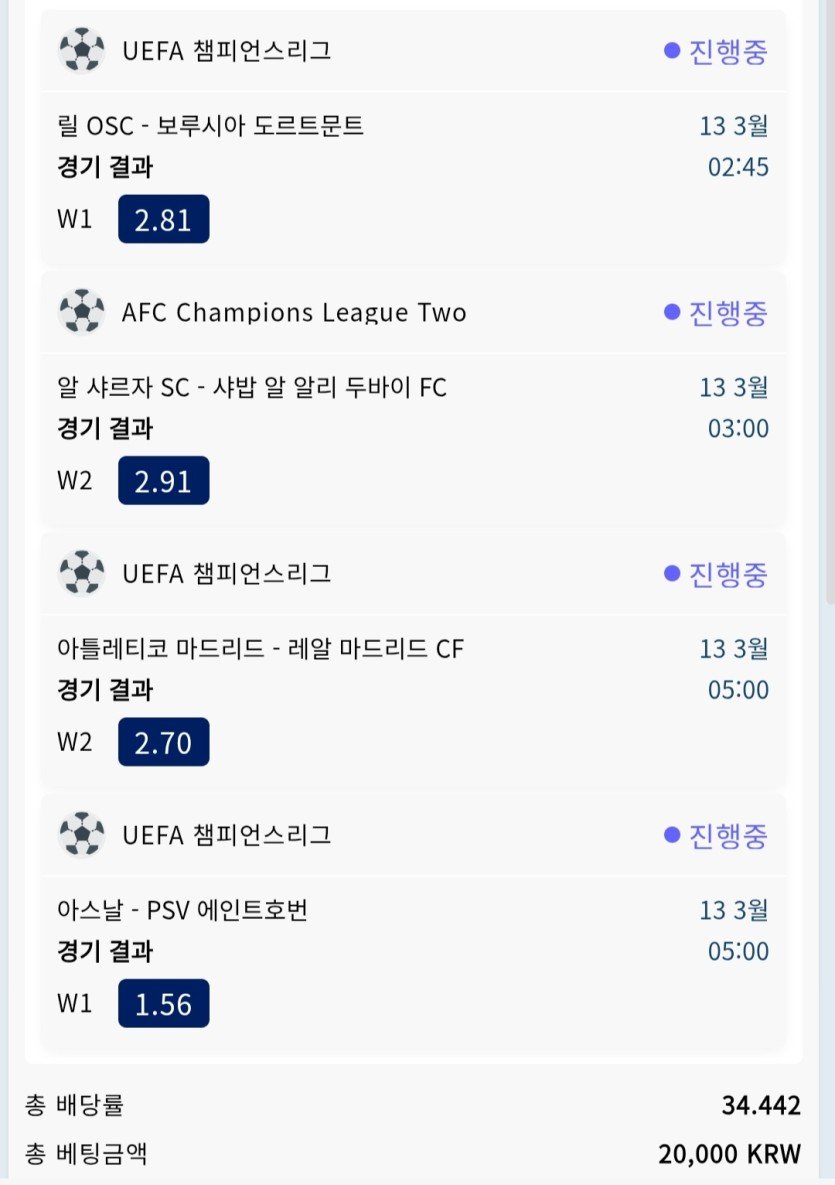Image resolution: width=835 pixels, height=1185 pixels.
Task: Click the soccer ball icon above 아틀레티코 마드리드 match
Action: point(81,573)
